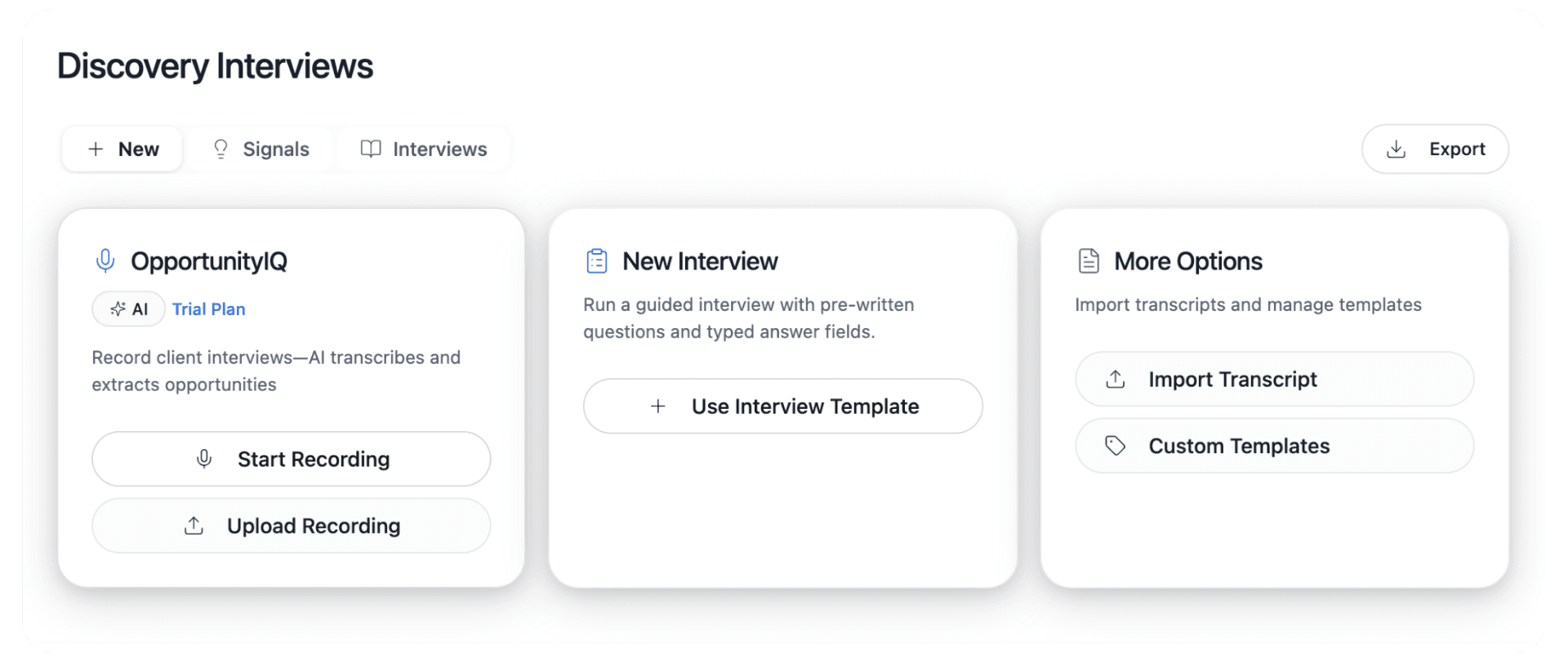This screenshot has width=1568, height=662.
Task: Import Transcript under More Options
Action: coord(1273,379)
